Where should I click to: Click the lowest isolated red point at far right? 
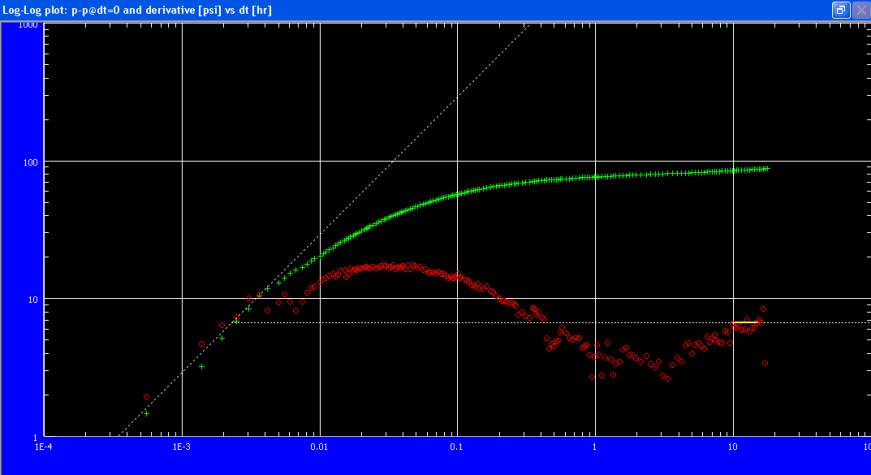765,363
